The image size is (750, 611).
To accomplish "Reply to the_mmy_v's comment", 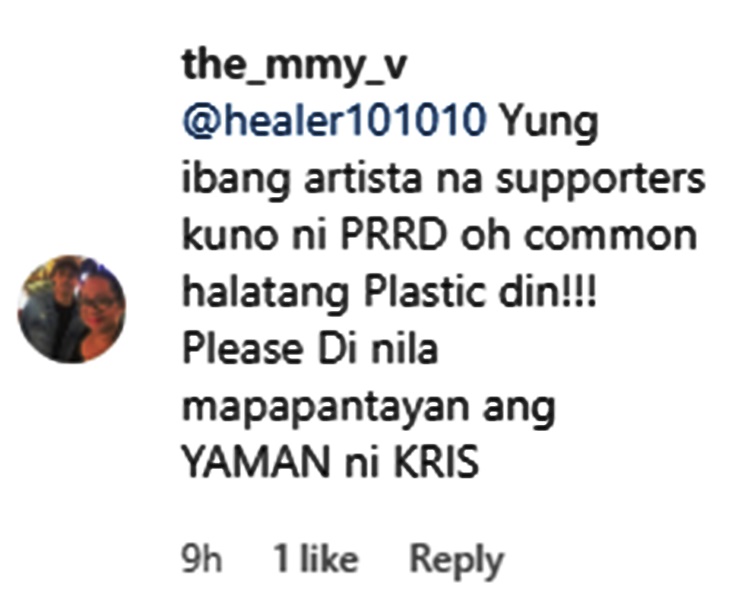I will click(457, 560).
